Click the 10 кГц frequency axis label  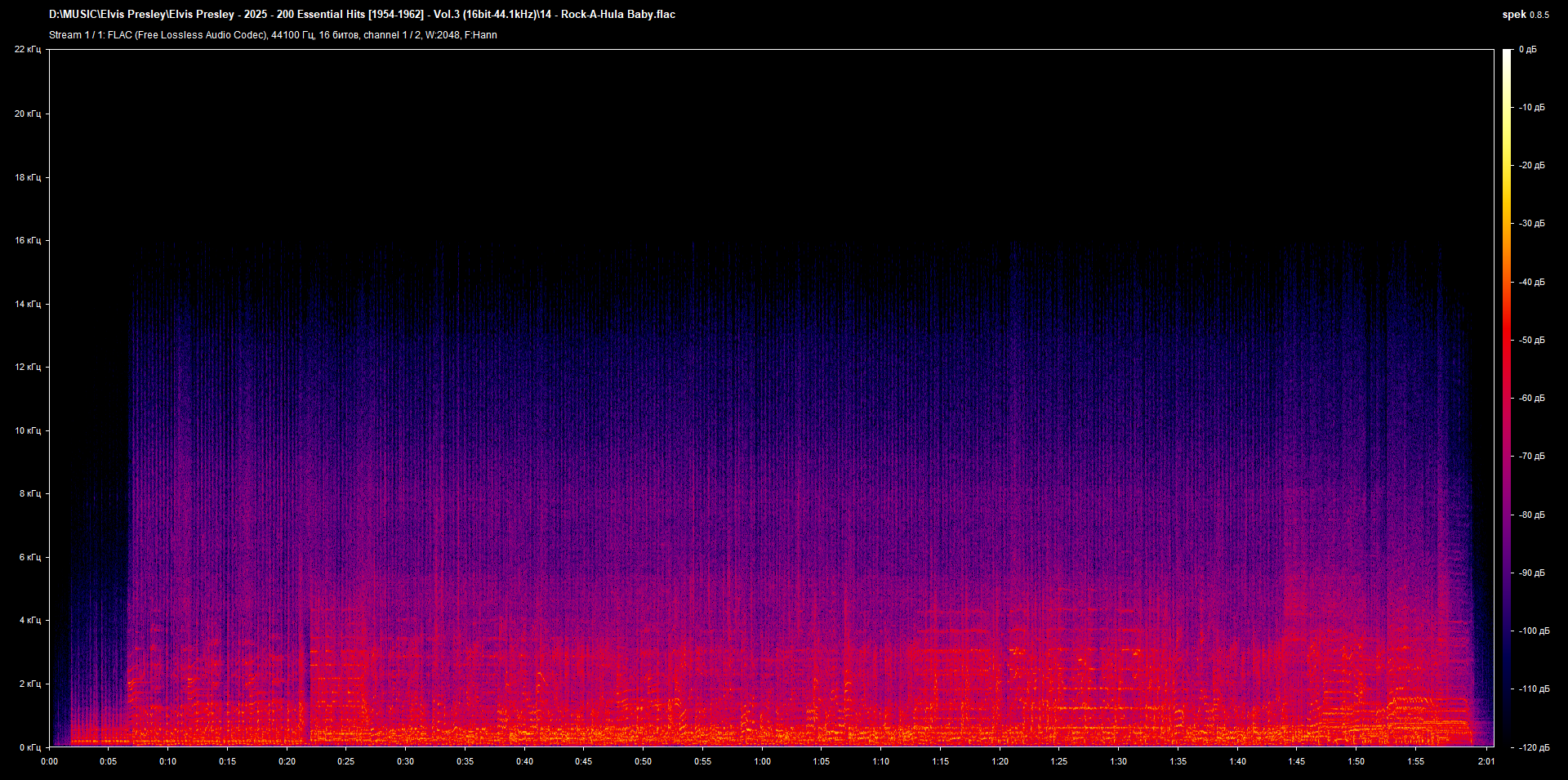coord(27,430)
